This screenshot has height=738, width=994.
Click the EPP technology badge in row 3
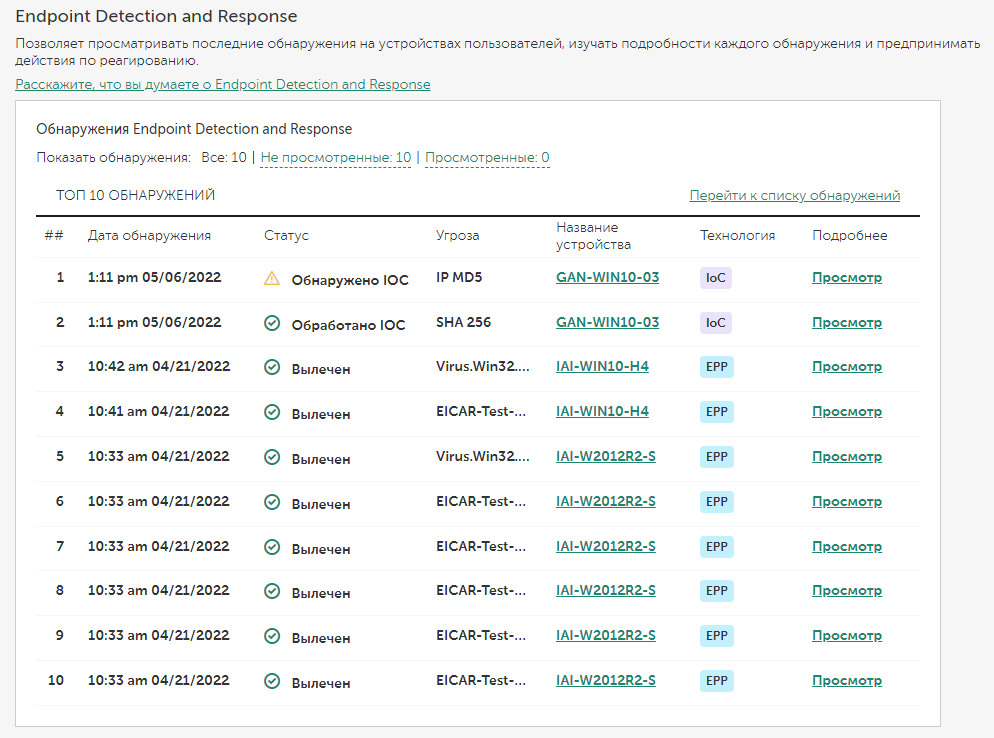pyautogui.click(x=716, y=367)
